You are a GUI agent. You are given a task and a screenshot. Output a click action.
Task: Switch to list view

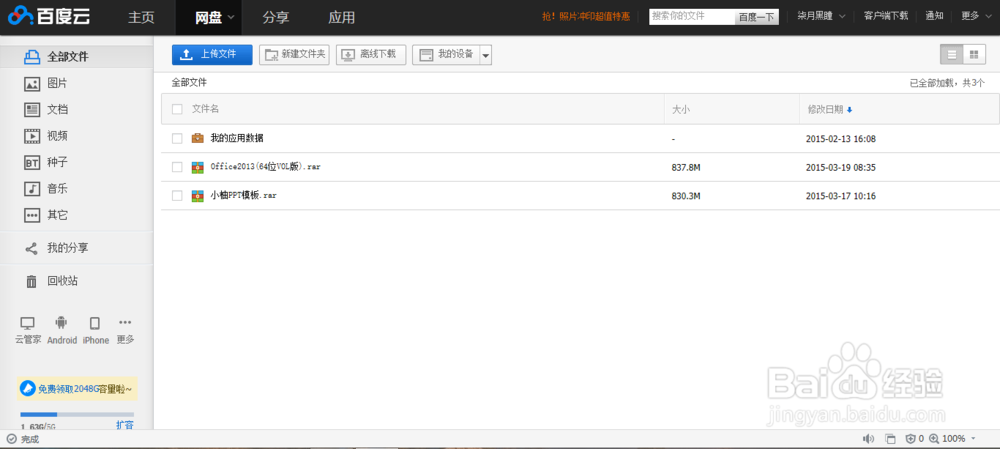coord(952,55)
